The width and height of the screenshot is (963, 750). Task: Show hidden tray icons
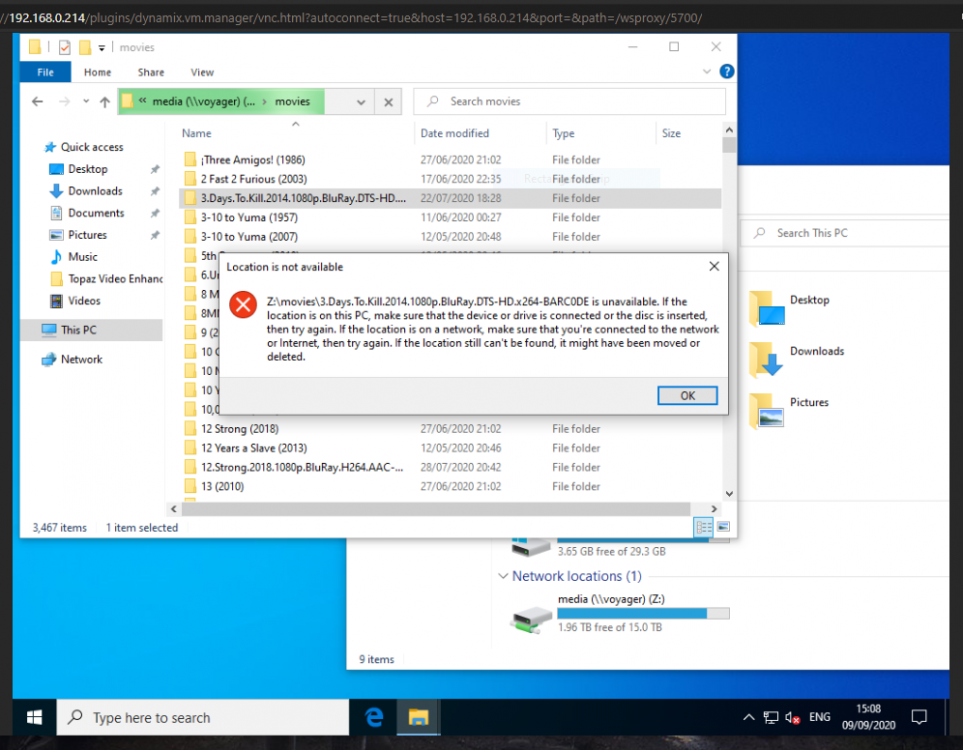[748, 717]
